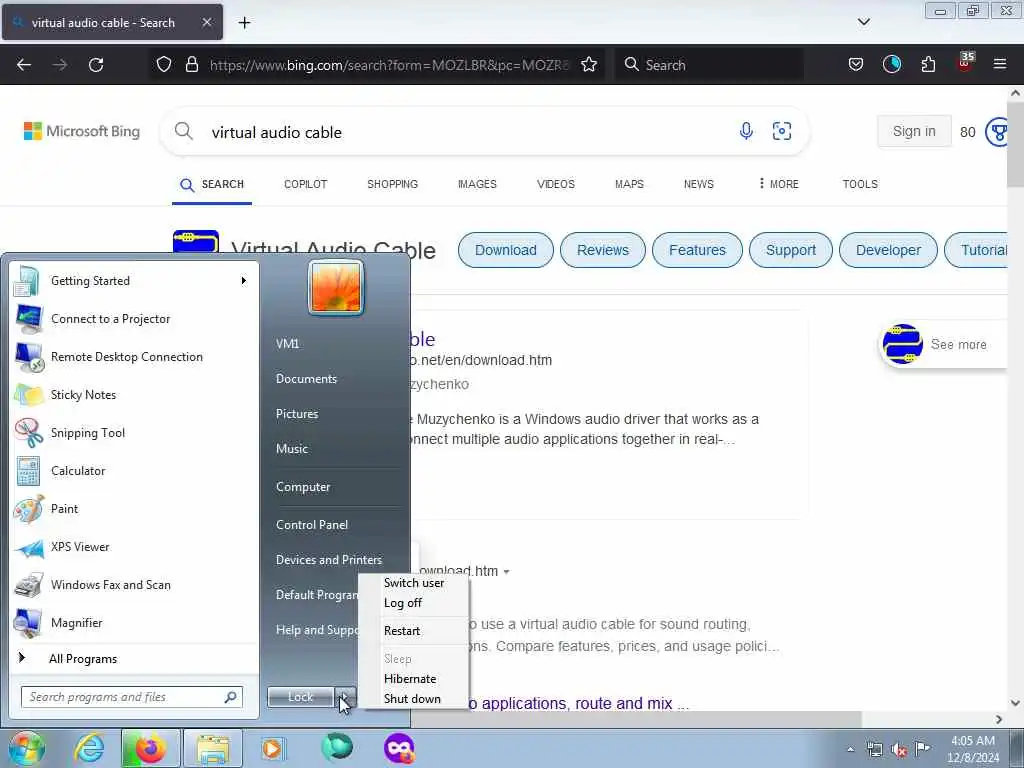Viewport: 1024px width, 768px height.
Task: Open Bing SHOPPING tab
Action: 392,184
